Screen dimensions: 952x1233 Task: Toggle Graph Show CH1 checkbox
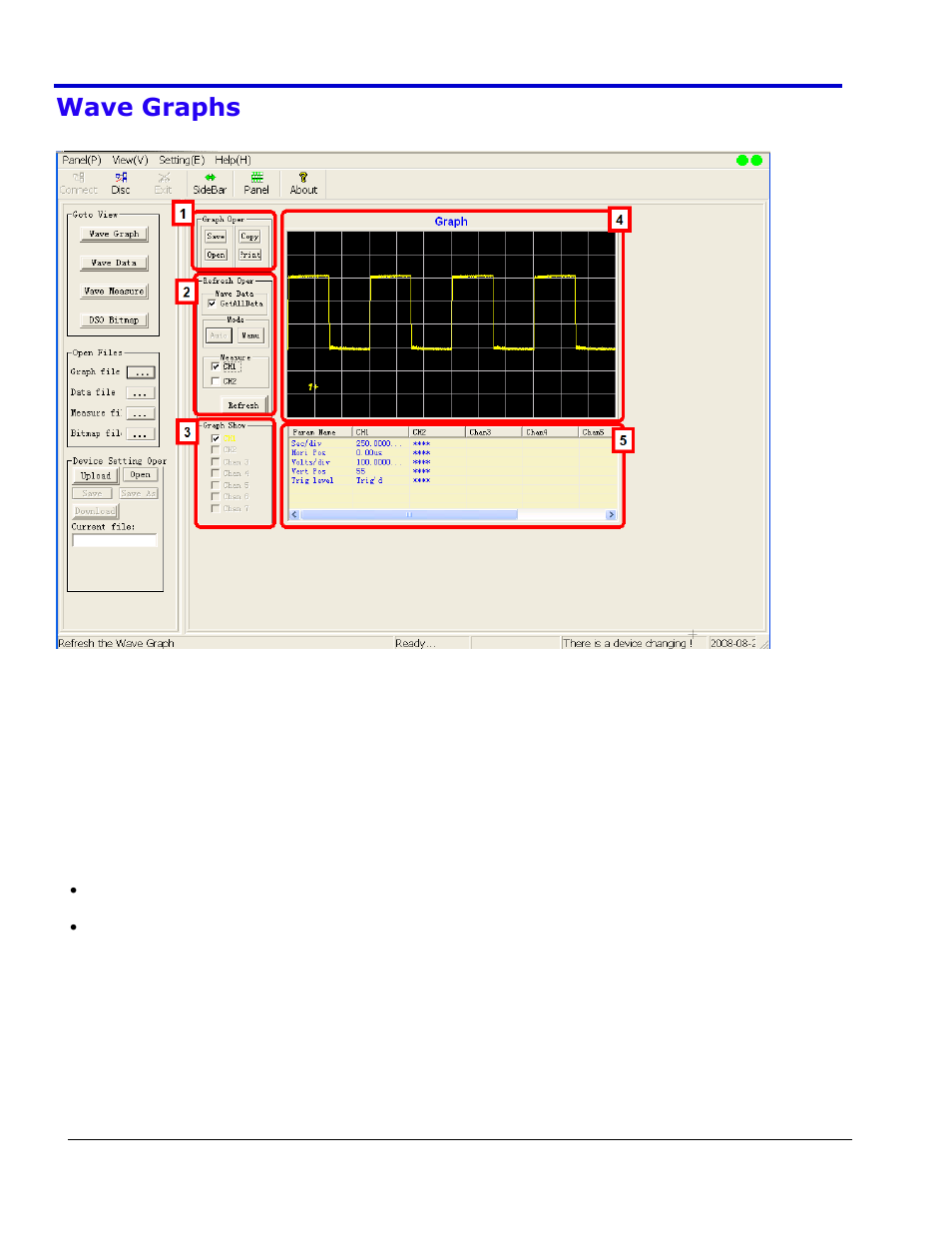(x=216, y=438)
